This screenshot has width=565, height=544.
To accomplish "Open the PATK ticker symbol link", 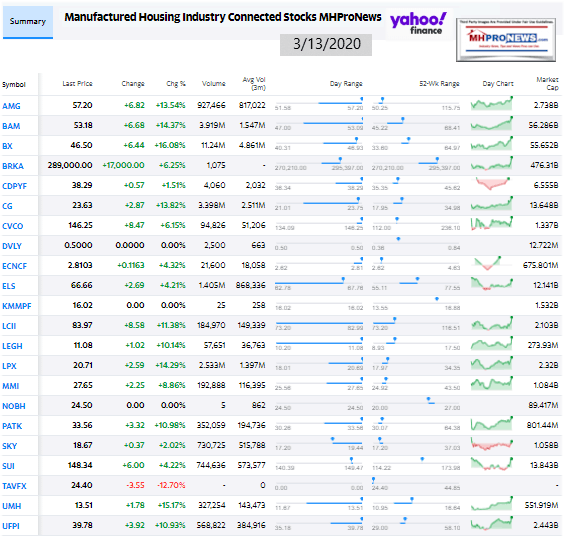I will [x=12, y=426].
